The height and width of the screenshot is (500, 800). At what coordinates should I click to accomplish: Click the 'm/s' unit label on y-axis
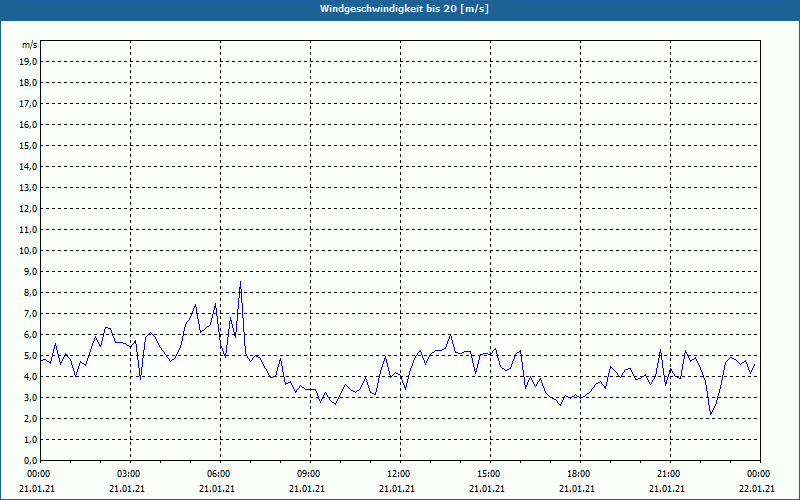pyautogui.click(x=29, y=45)
